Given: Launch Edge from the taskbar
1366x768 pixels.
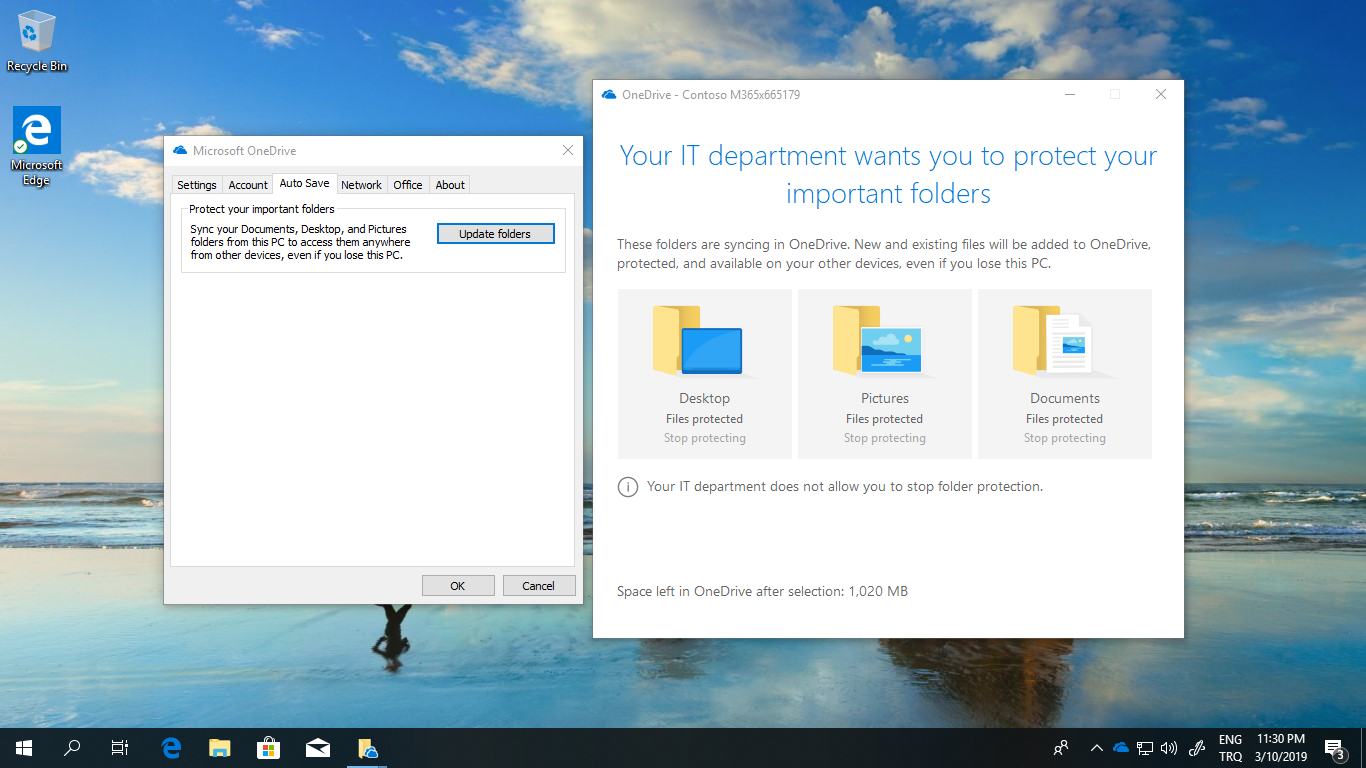Looking at the screenshot, I should coord(172,748).
